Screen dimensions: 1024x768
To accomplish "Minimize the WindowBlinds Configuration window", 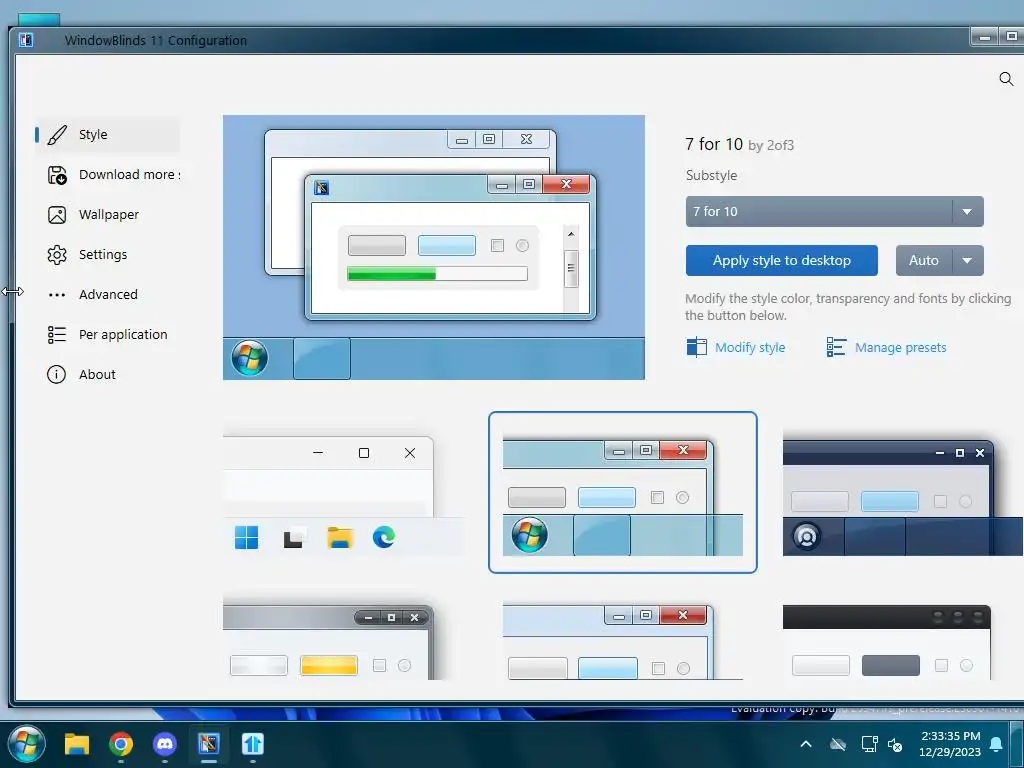I will tap(985, 37).
